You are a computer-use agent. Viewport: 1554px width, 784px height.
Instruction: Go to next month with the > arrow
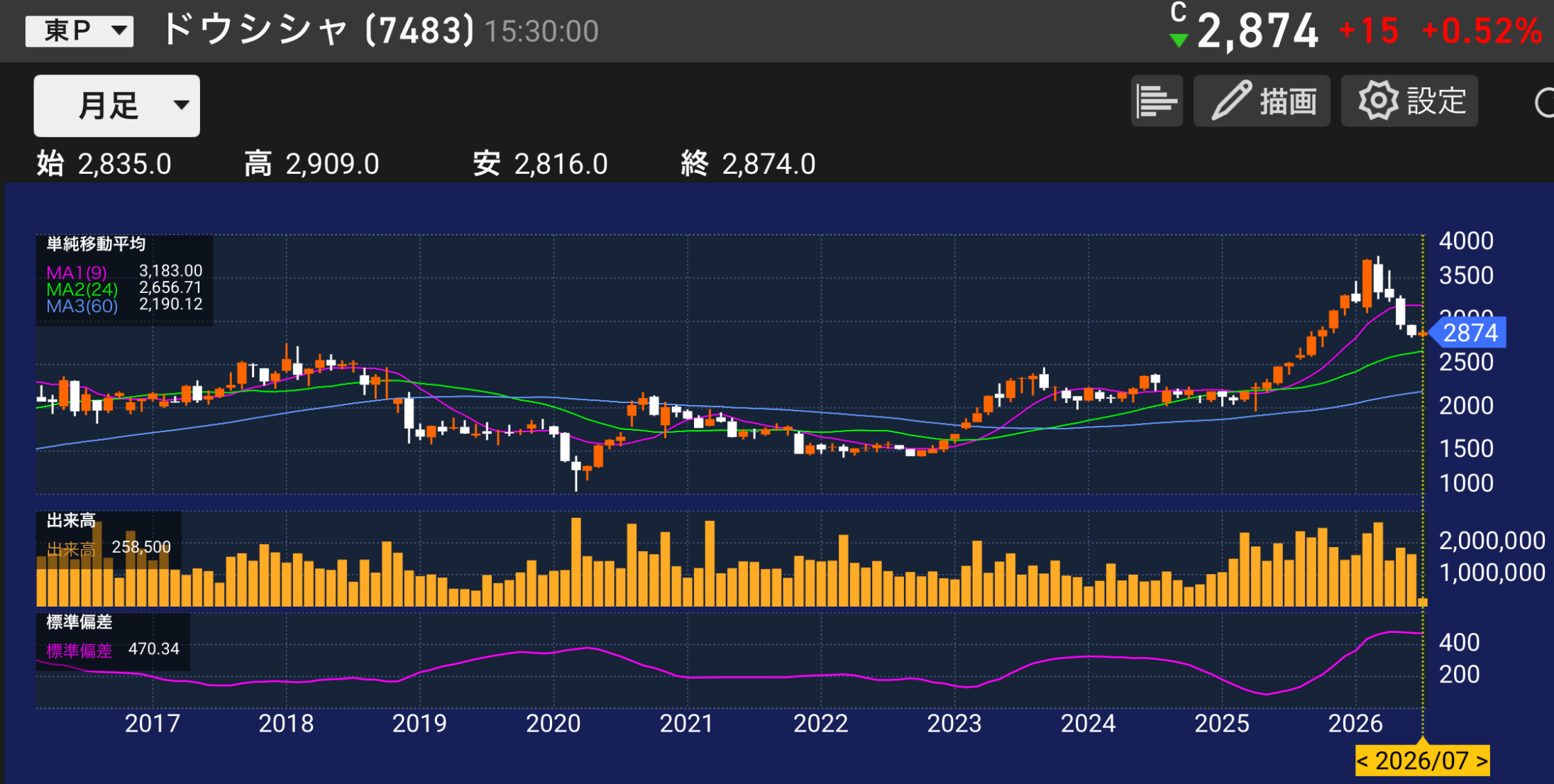tap(1482, 761)
